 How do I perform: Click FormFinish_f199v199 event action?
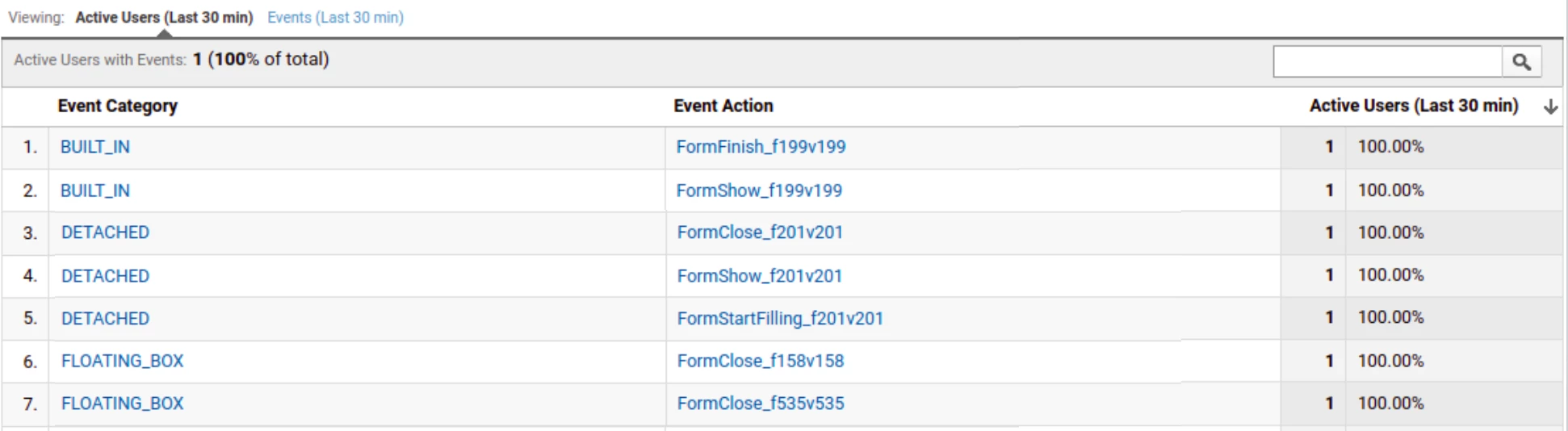(761, 147)
